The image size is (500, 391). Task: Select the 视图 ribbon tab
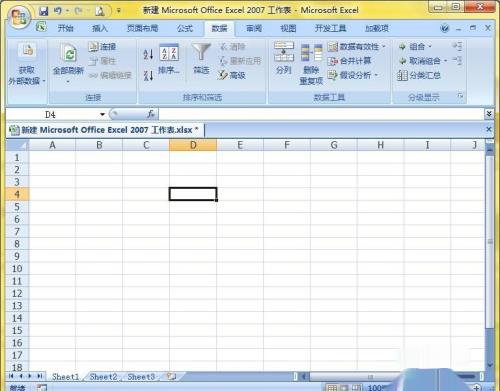click(x=288, y=28)
